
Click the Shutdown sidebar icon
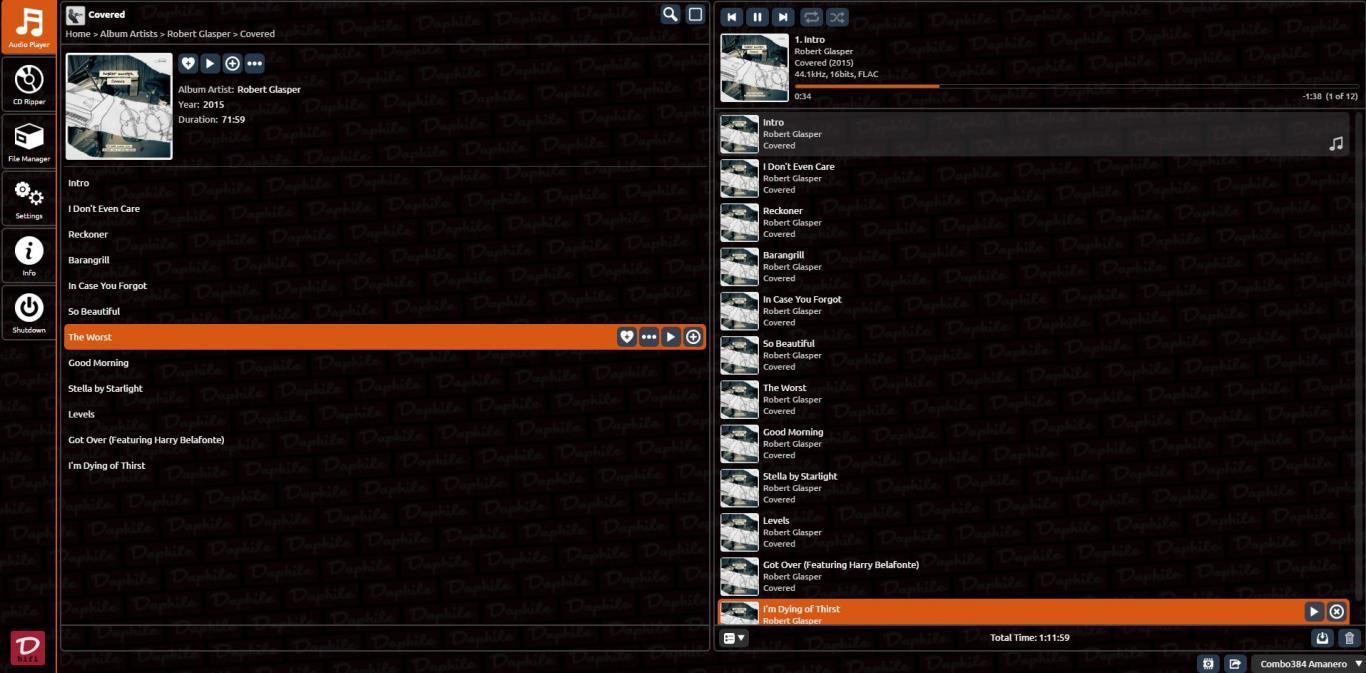tap(29, 312)
